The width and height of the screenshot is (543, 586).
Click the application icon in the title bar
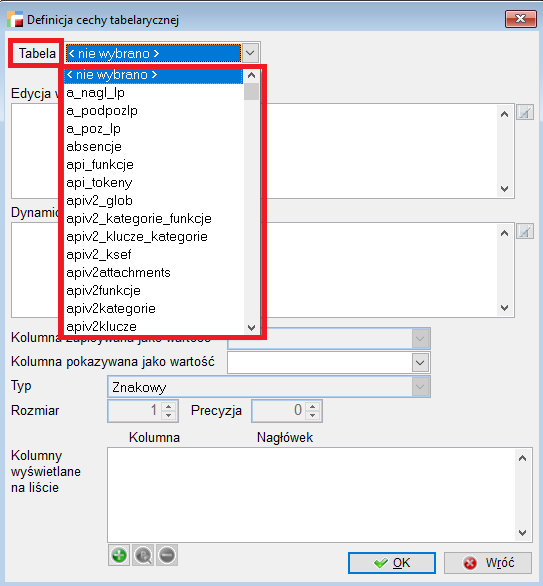15,19
